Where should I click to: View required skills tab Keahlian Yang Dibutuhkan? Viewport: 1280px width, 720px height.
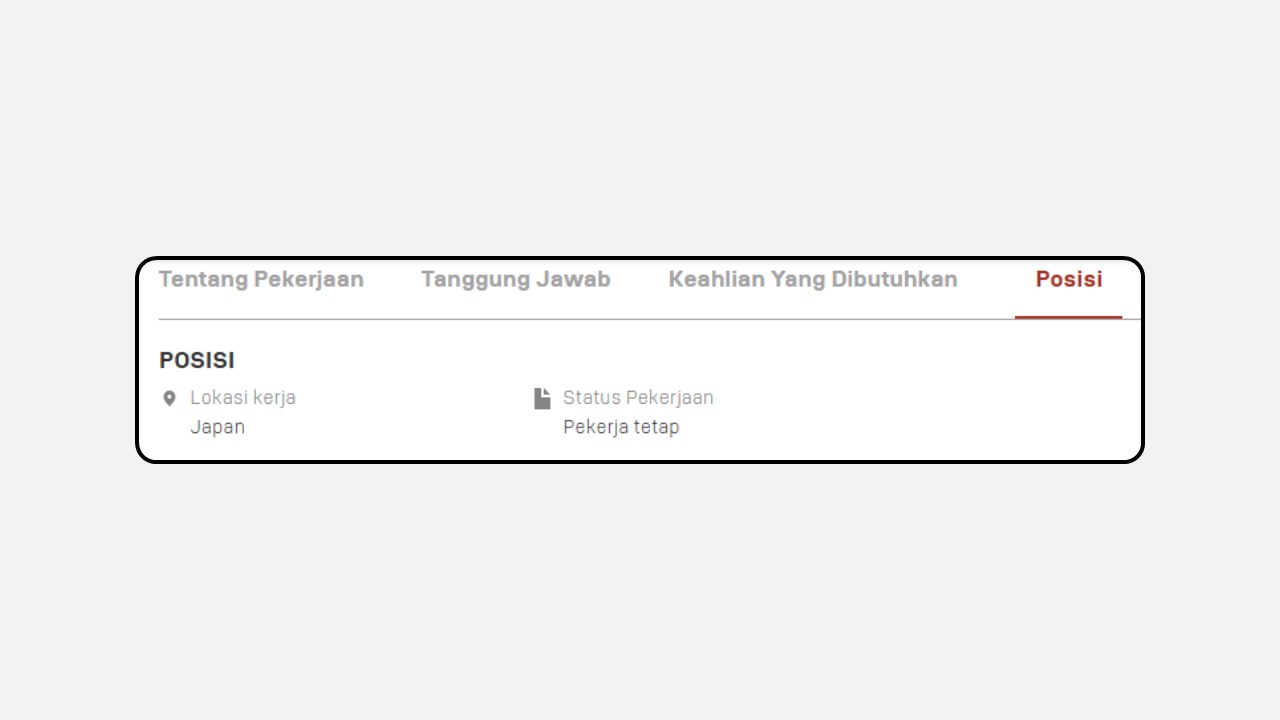pos(813,279)
